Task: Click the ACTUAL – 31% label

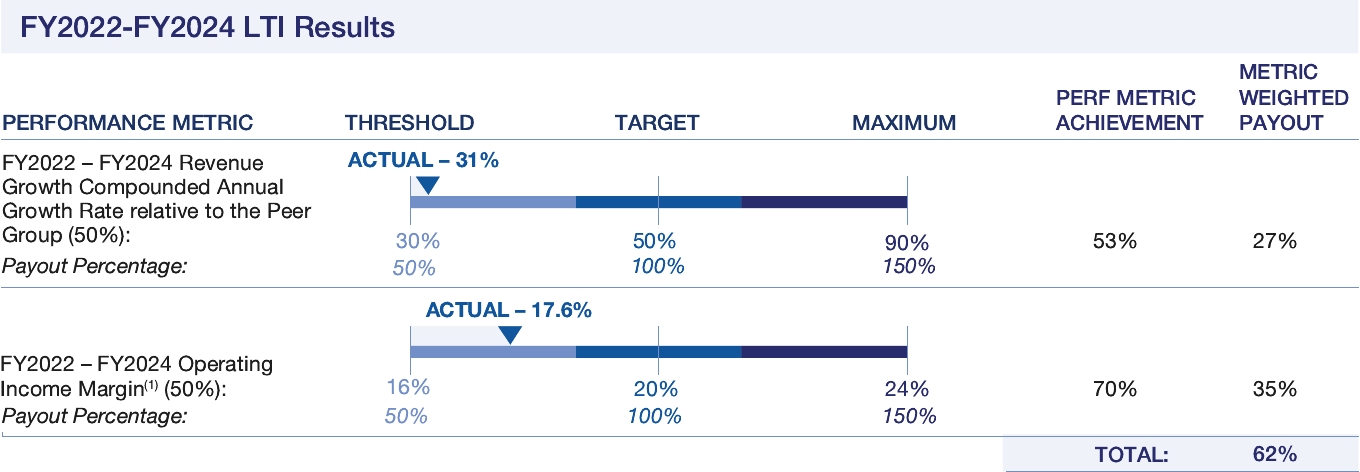Action: tap(423, 160)
